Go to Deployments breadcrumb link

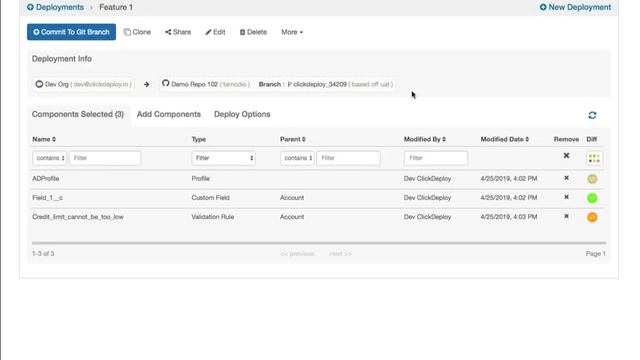coord(55,7)
